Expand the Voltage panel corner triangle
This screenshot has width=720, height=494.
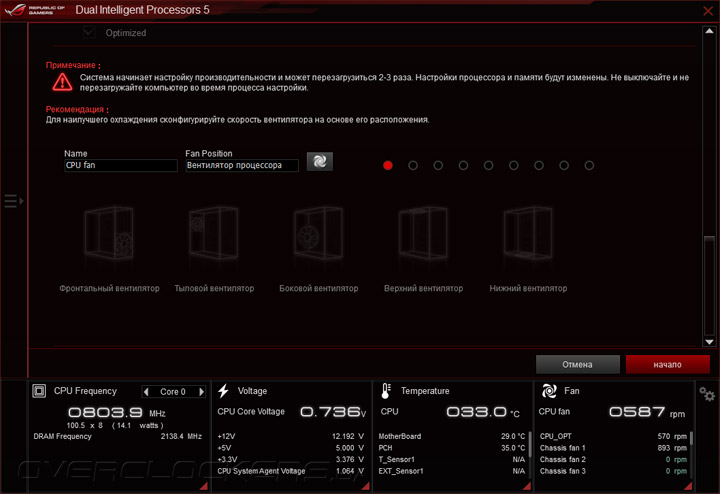366,486
